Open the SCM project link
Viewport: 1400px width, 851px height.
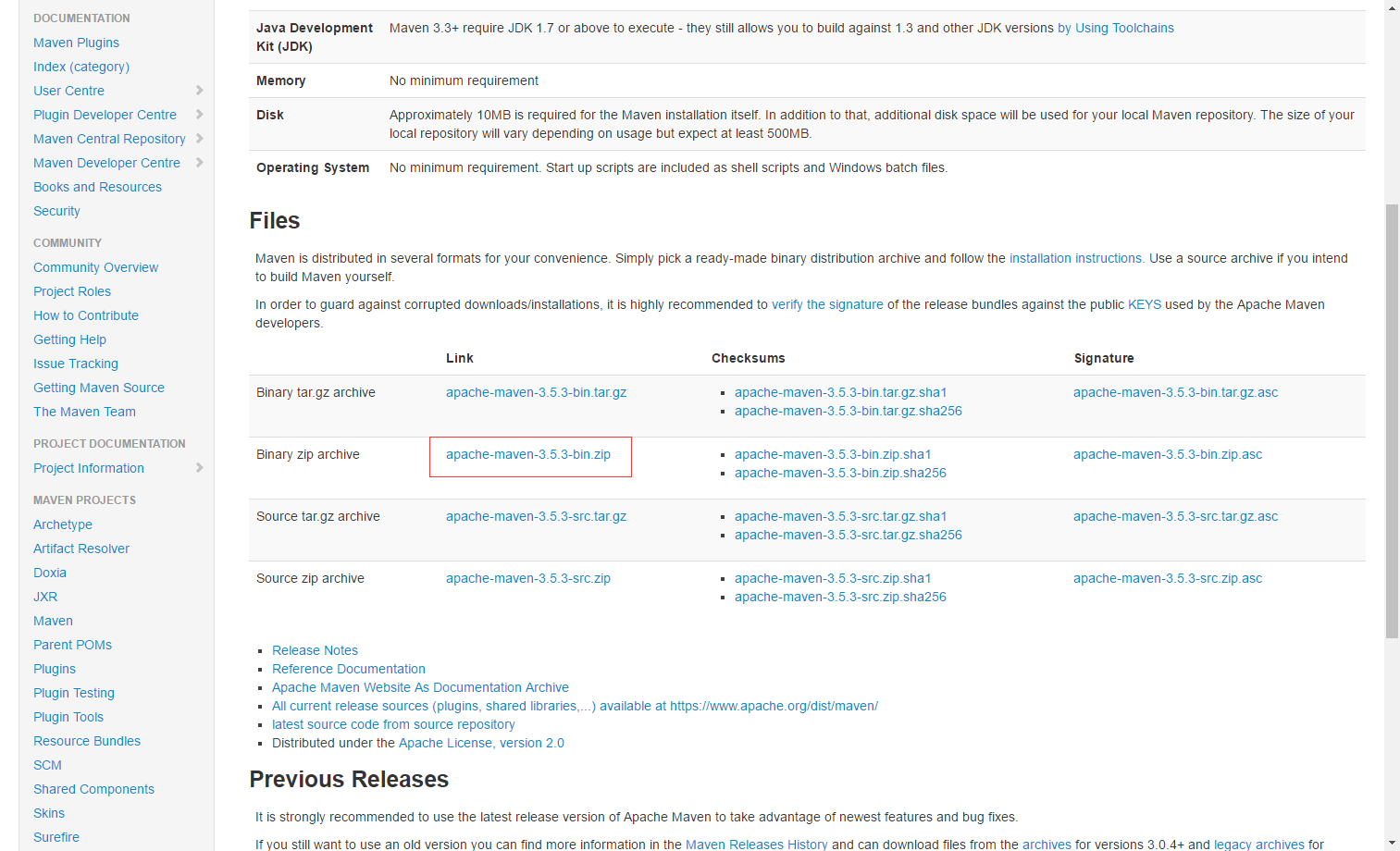47,765
